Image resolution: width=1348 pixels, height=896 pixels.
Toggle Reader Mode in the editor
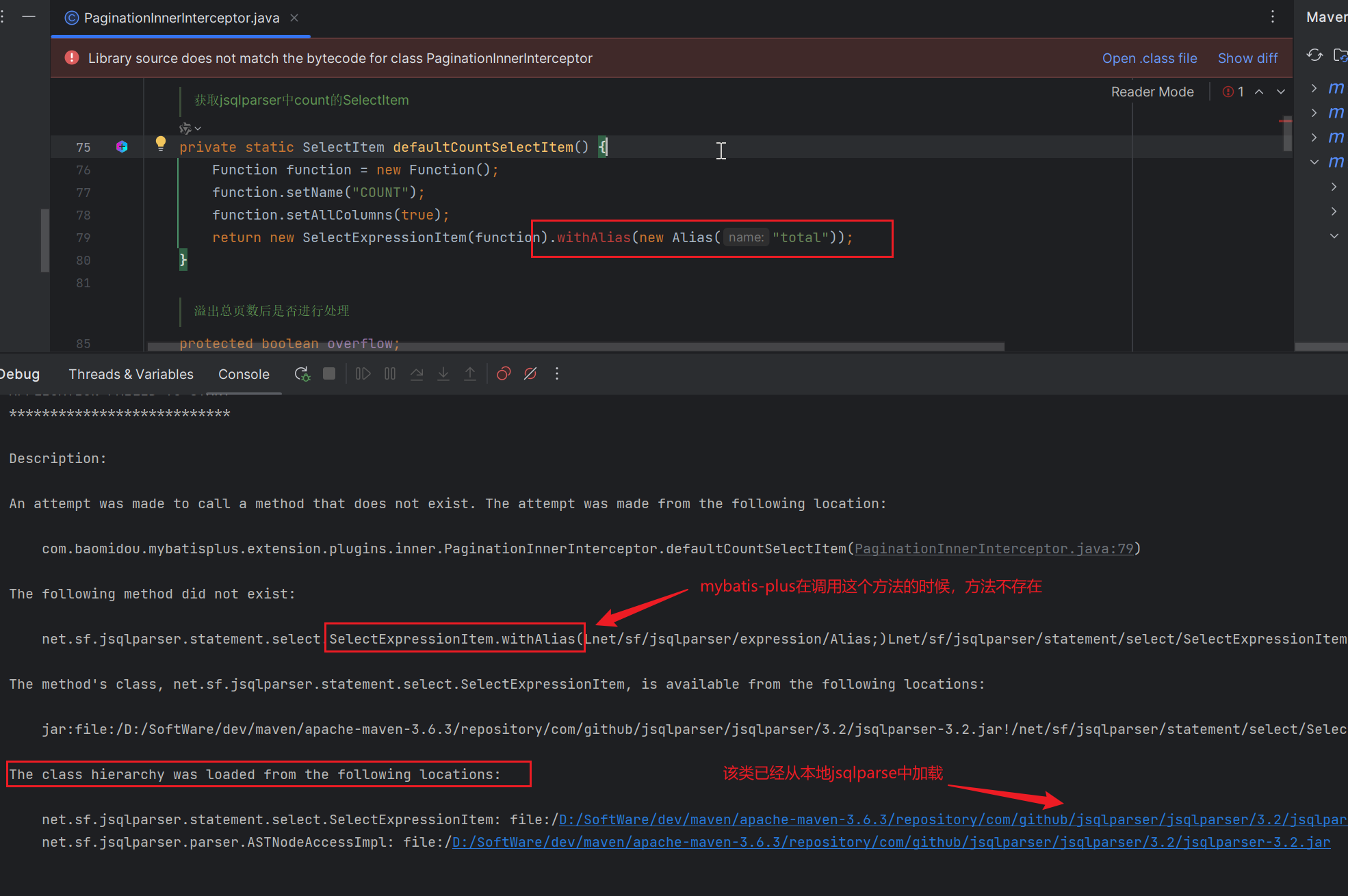click(x=1152, y=92)
